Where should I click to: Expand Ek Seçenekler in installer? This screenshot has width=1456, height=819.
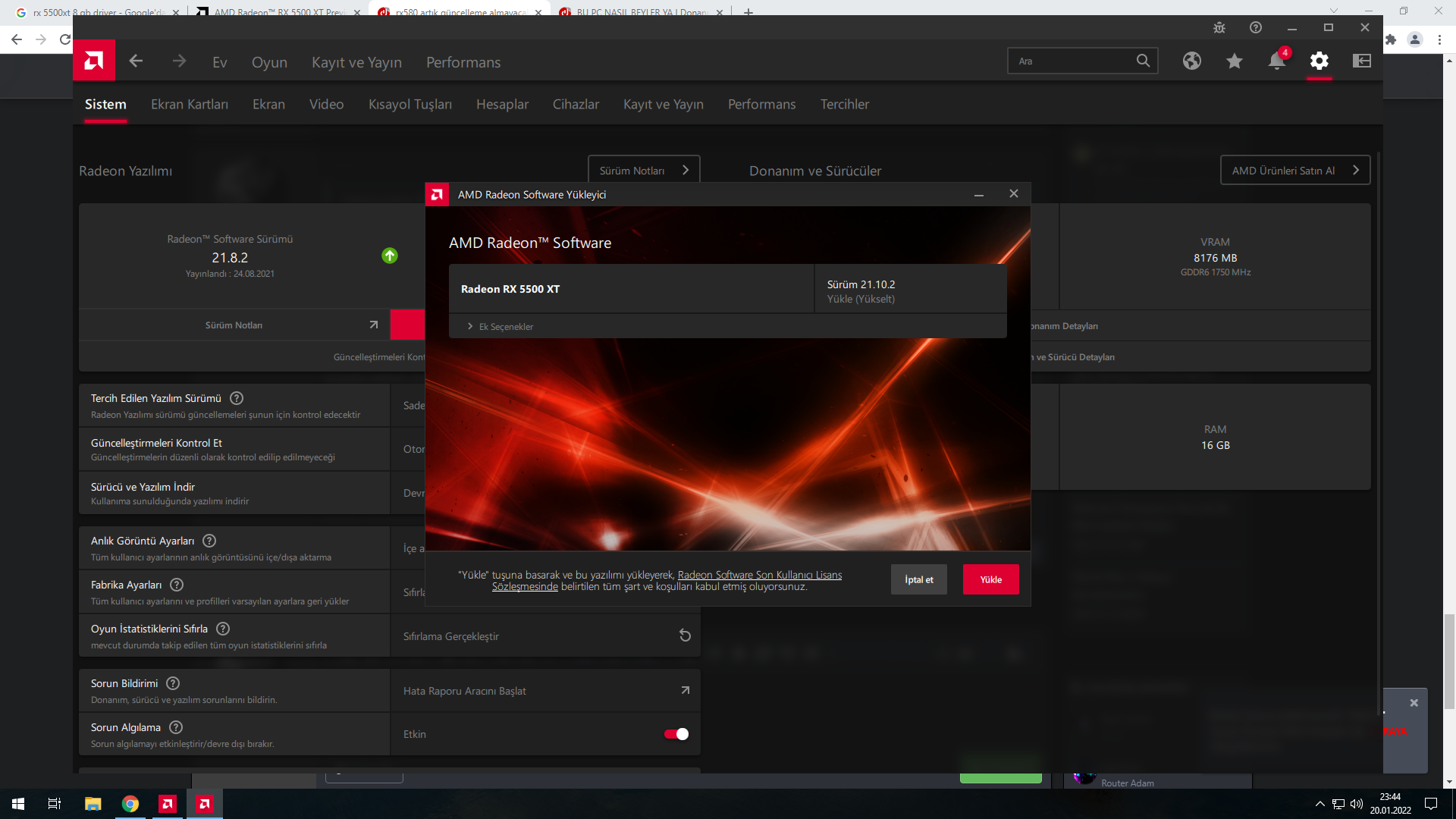500,327
